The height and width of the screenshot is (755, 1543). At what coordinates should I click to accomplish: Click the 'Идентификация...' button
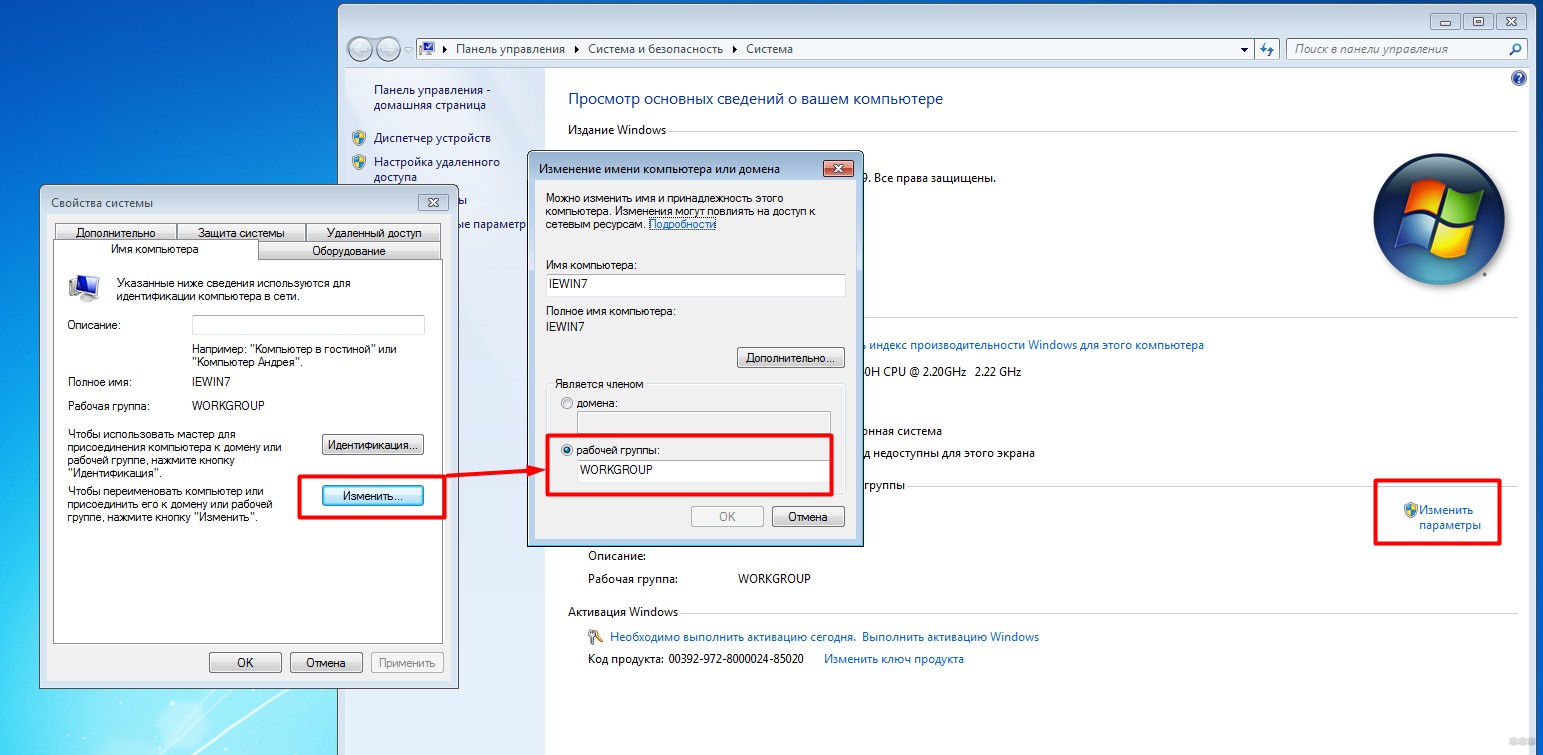coord(373,444)
